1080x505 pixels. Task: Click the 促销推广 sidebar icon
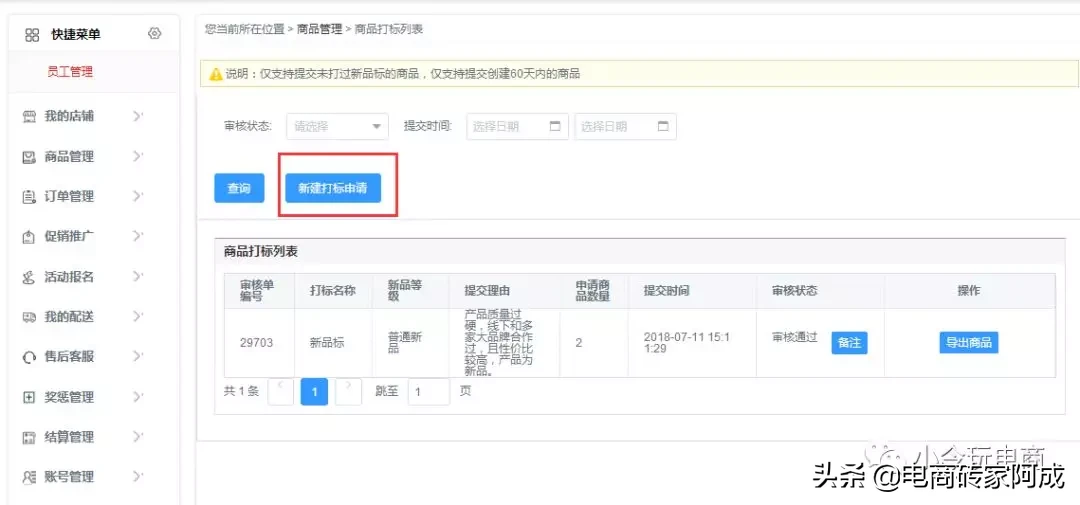point(29,237)
